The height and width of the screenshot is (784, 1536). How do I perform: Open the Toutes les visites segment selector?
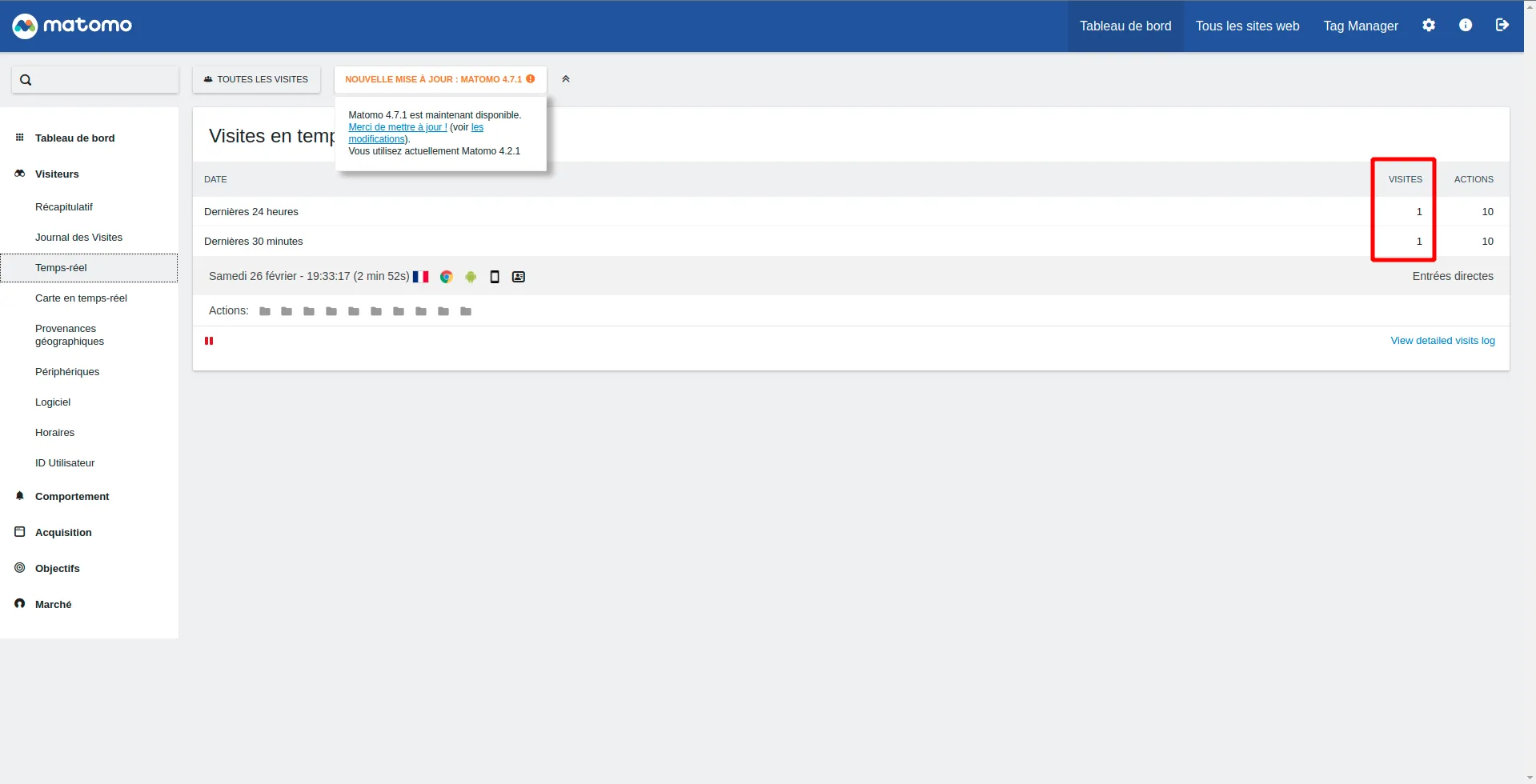point(256,79)
